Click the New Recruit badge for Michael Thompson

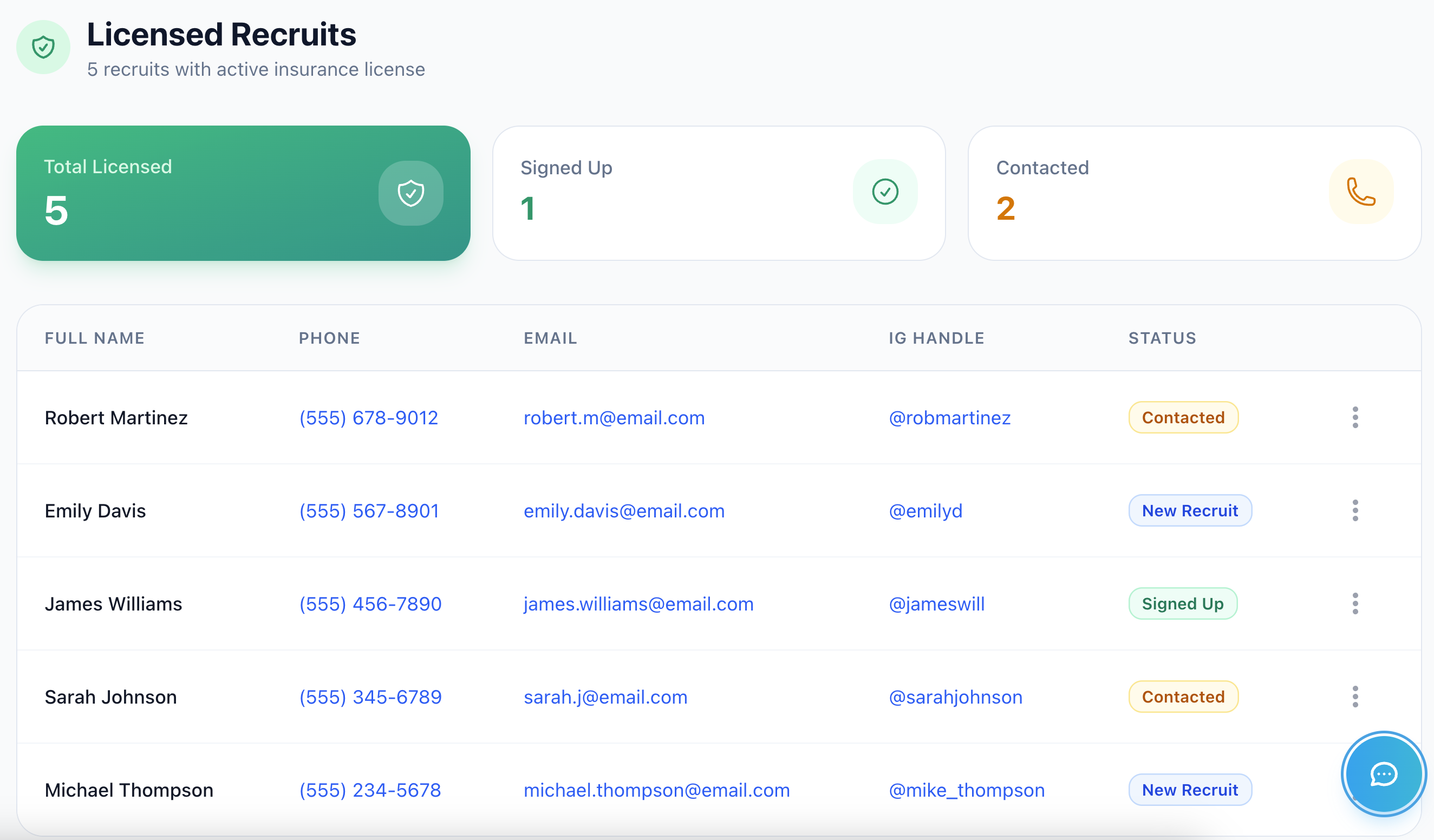coord(1190,790)
